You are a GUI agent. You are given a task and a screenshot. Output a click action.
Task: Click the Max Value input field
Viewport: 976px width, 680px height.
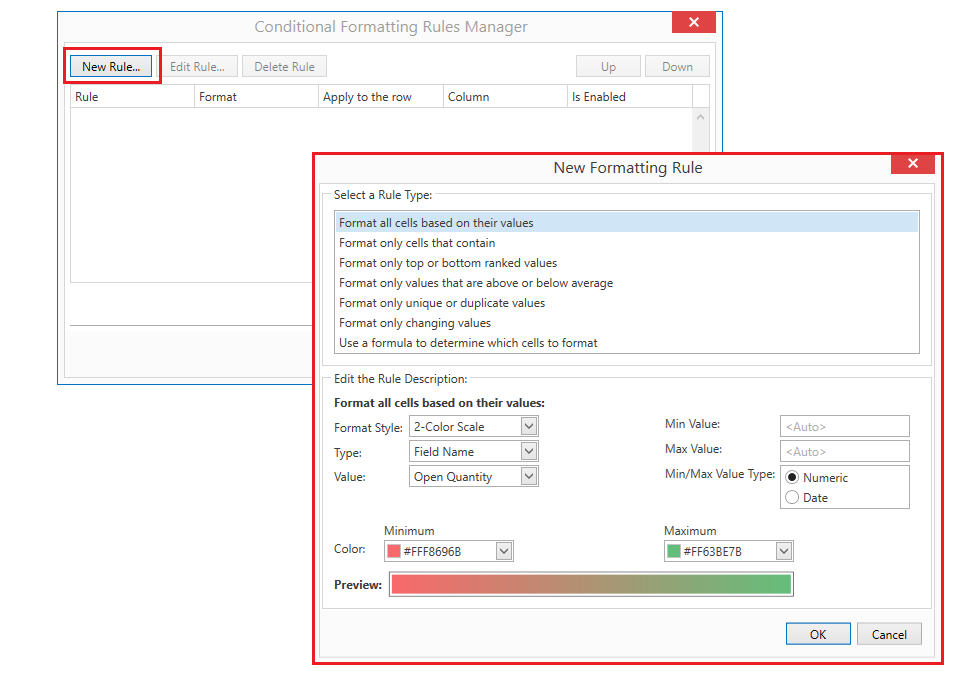point(845,451)
